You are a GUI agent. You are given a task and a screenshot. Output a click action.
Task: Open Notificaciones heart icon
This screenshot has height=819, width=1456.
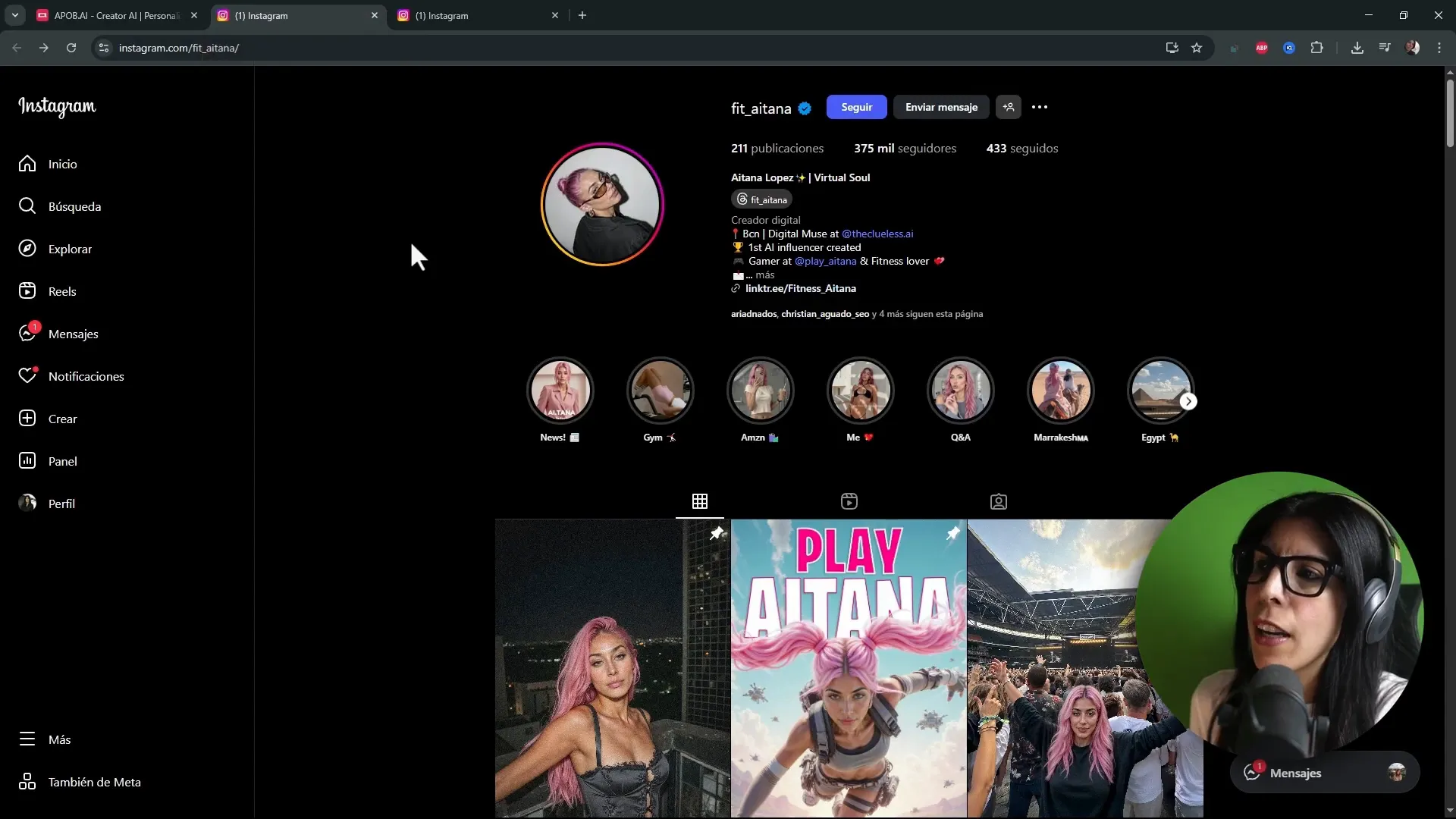pos(27,375)
